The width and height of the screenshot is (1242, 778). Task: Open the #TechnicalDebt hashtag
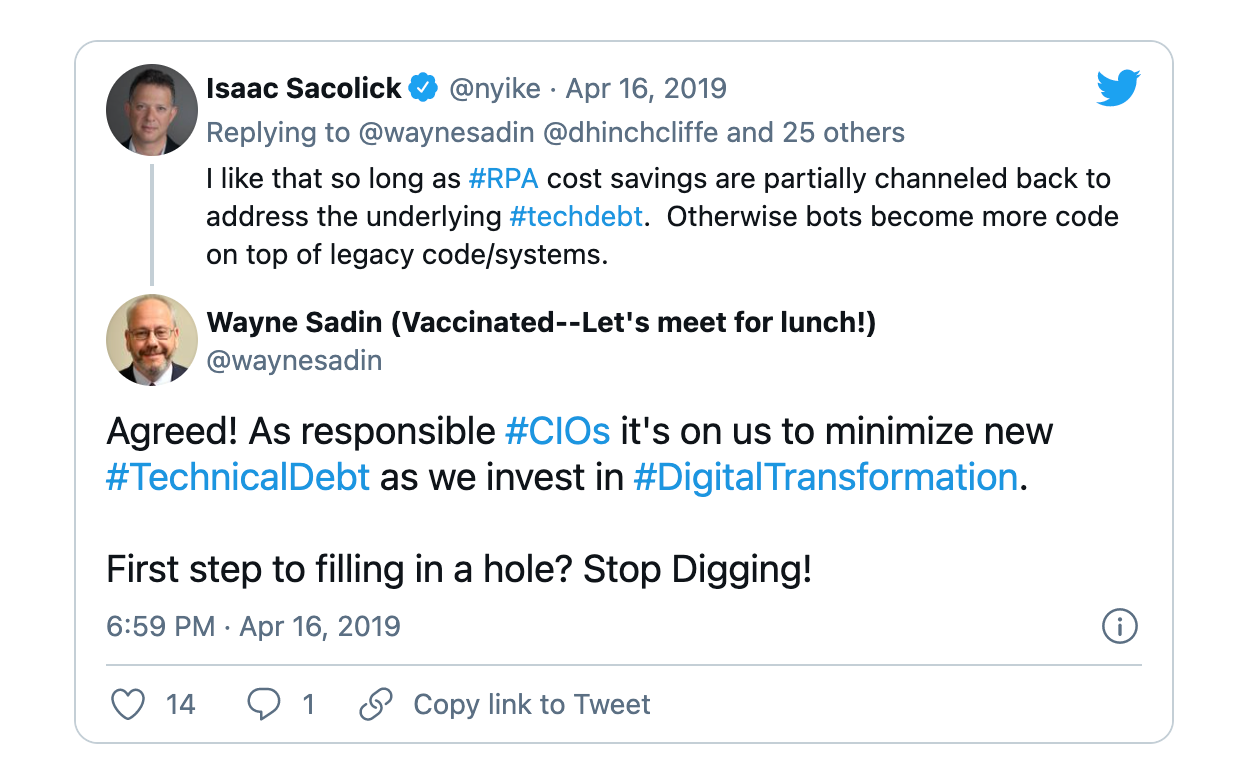point(238,477)
